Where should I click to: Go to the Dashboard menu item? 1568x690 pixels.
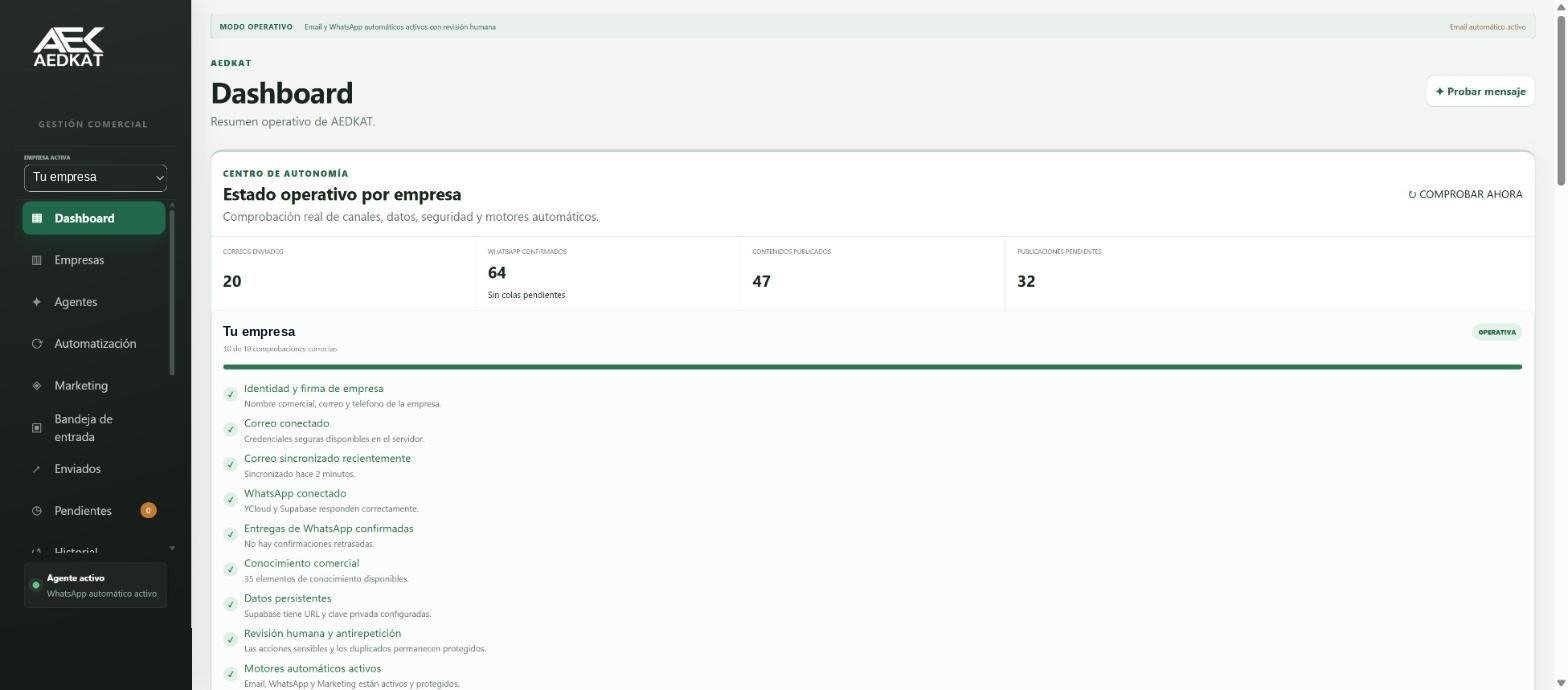click(94, 218)
